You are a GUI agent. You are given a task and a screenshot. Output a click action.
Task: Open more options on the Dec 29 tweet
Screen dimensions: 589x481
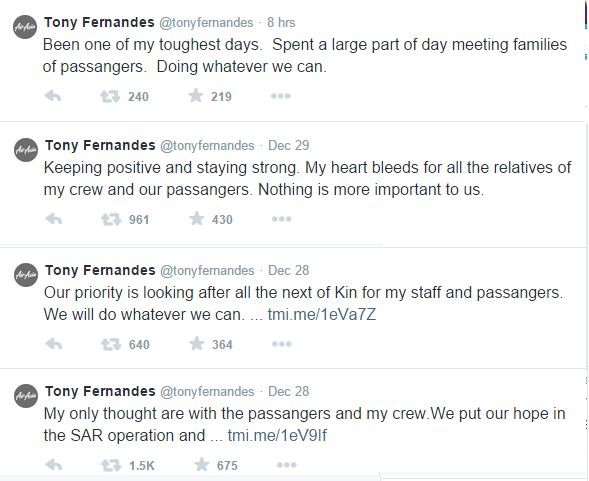click(x=282, y=219)
